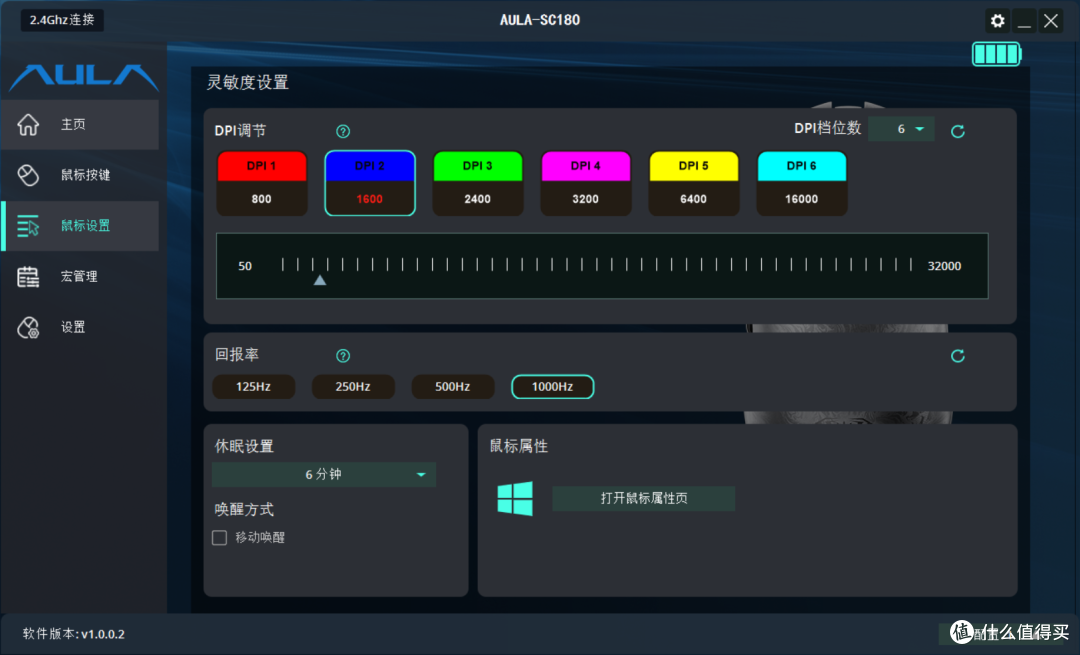Reset DPI settings with refresh icon
This screenshot has width=1080, height=655.
click(957, 131)
